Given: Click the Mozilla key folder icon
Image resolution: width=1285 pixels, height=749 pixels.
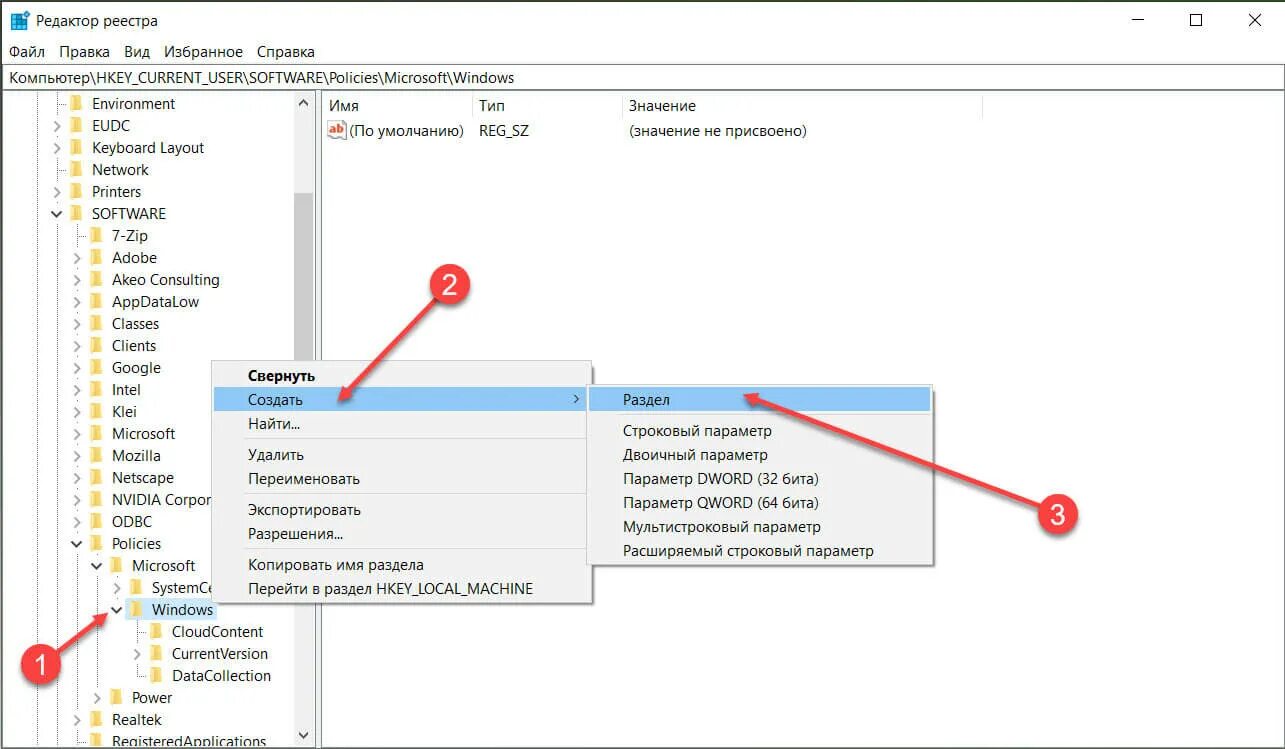Looking at the screenshot, I should tap(96, 456).
